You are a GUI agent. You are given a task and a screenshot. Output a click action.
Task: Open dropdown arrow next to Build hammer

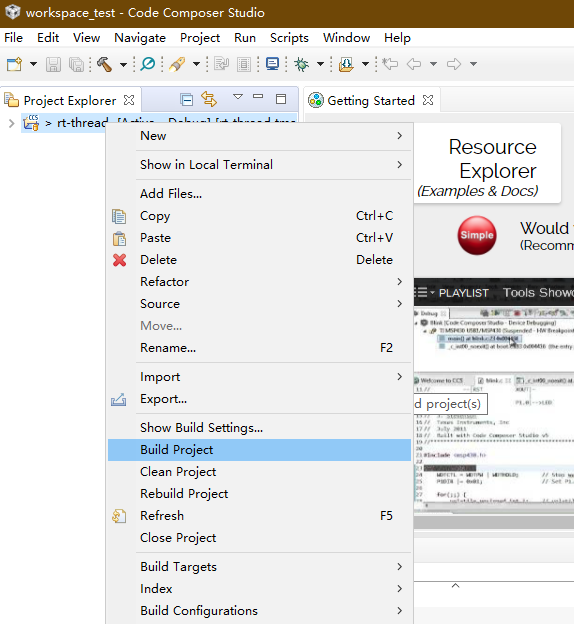[123, 64]
